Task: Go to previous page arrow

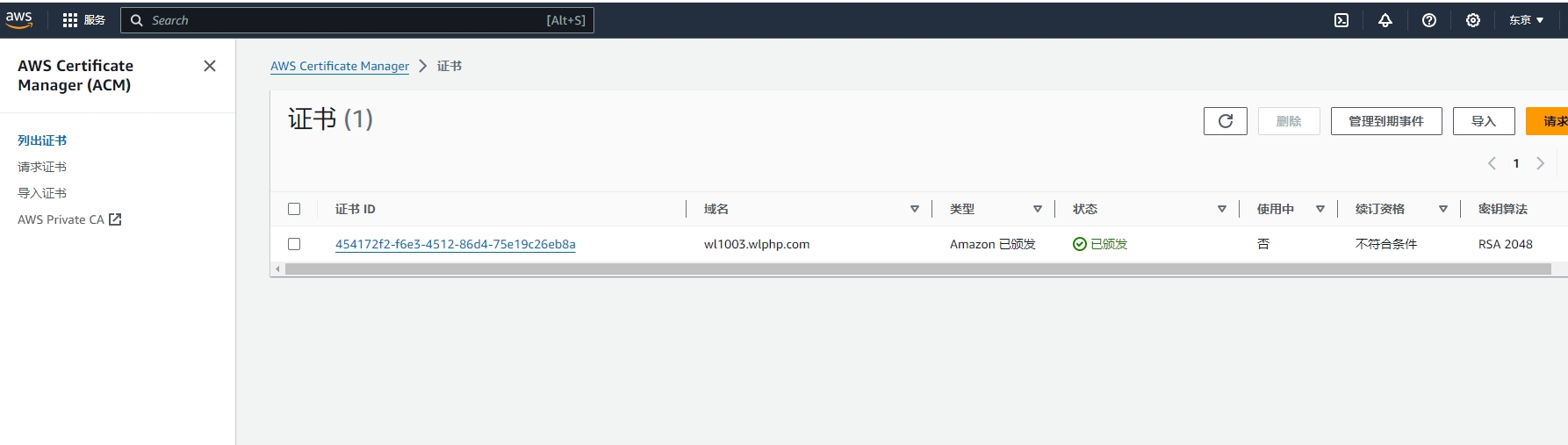Action: pos(1492,163)
